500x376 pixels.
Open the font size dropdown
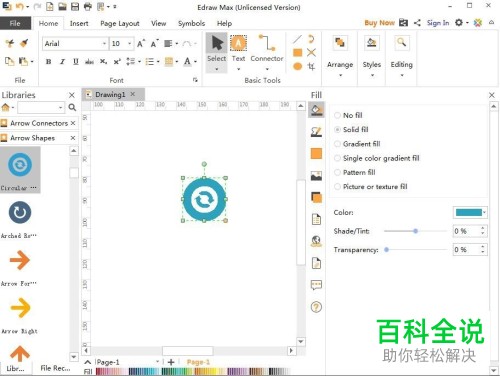click(x=130, y=44)
